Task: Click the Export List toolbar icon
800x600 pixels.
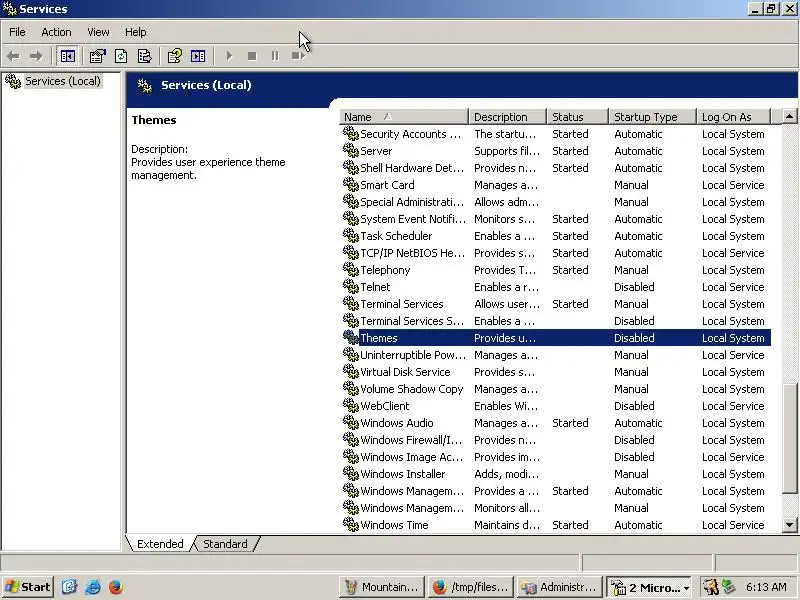Action: [144, 56]
